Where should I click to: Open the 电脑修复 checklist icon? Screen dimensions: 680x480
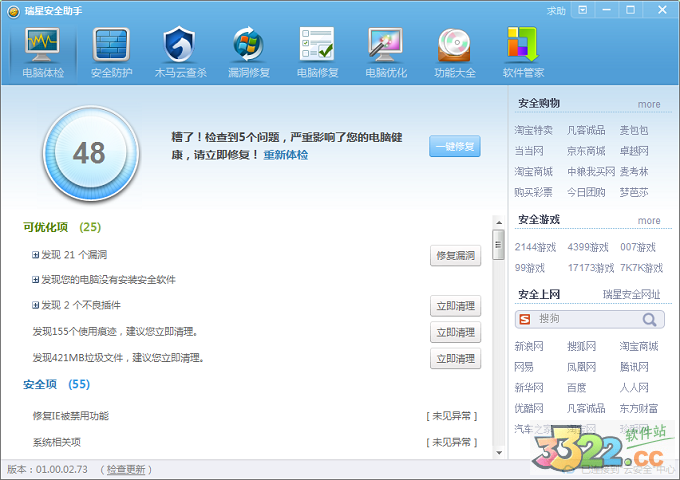click(x=317, y=44)
